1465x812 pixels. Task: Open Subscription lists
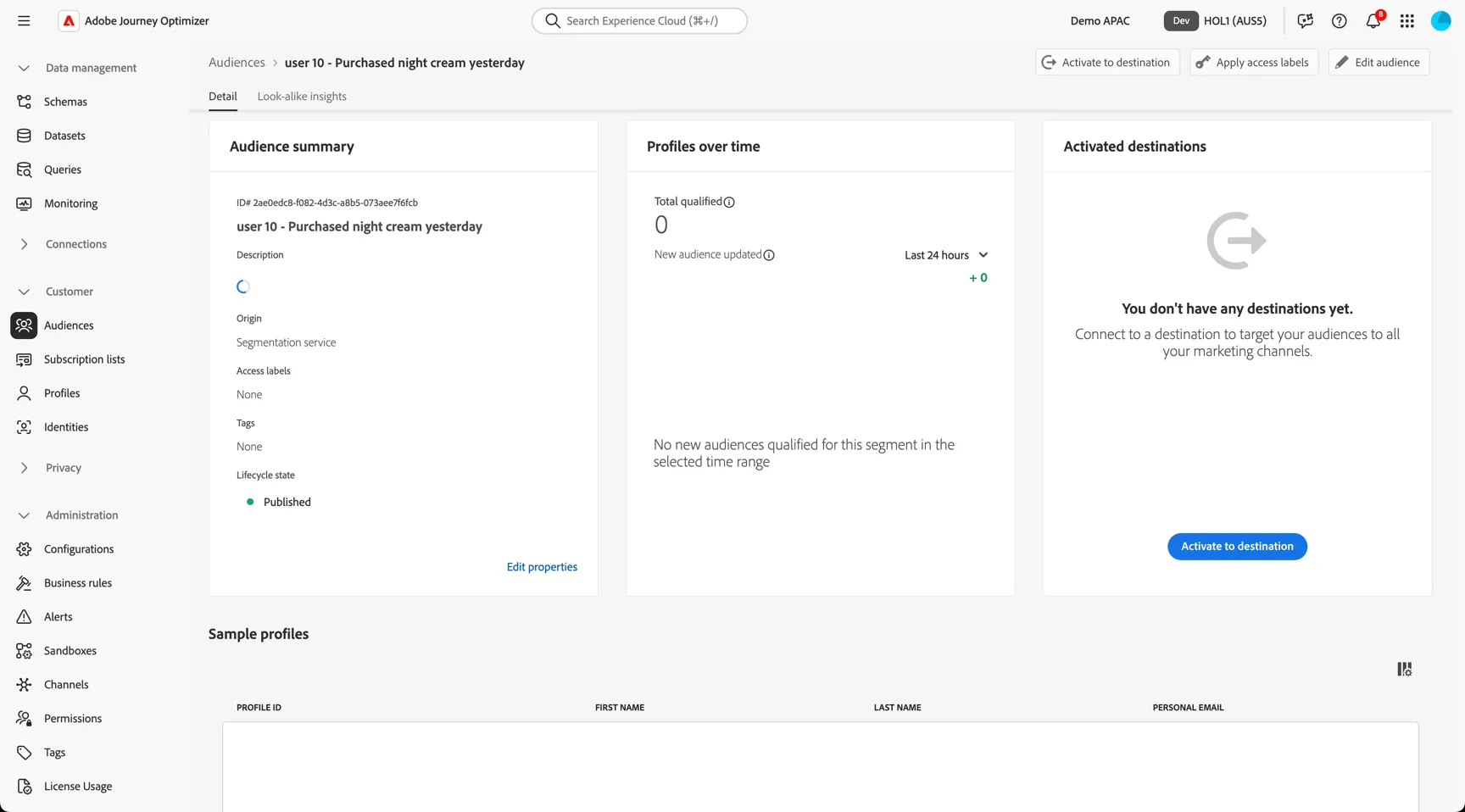pyautogui.click(x=84, y=359)
